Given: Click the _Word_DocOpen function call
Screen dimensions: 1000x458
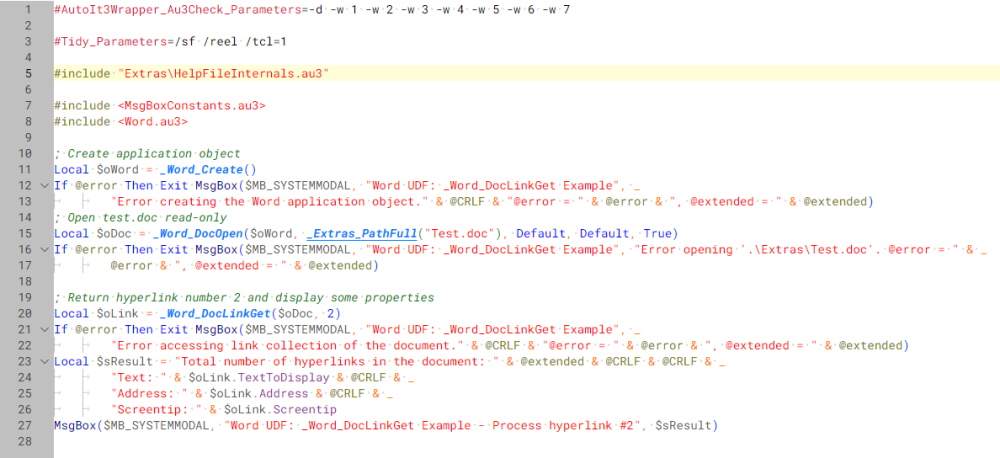Looking at the screenshot, I should (x=198, y=233).
